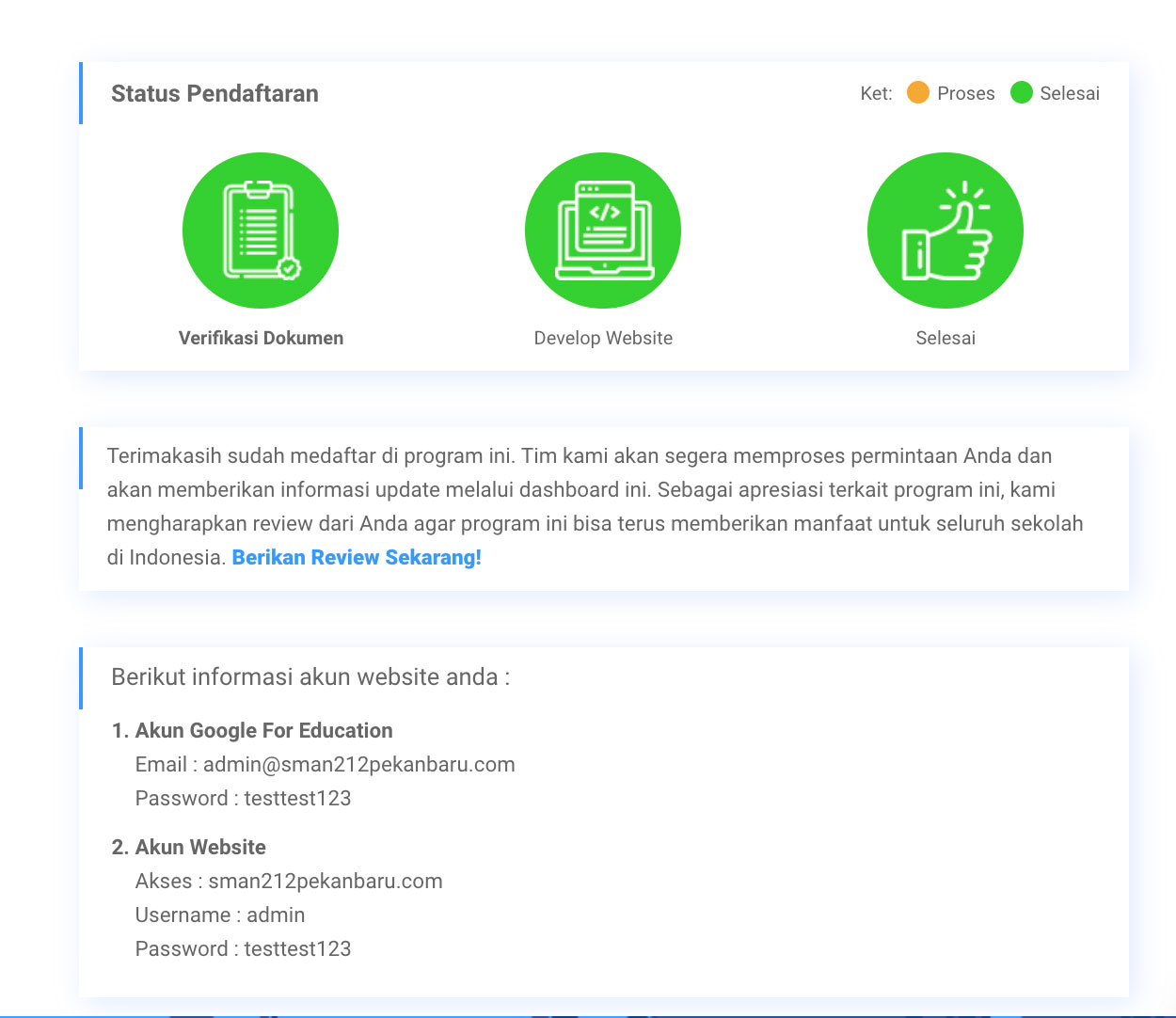This screenshot has height=1018, width=1176.
Task: Open the Berikan Review Sekarang link
Action: 356,557
